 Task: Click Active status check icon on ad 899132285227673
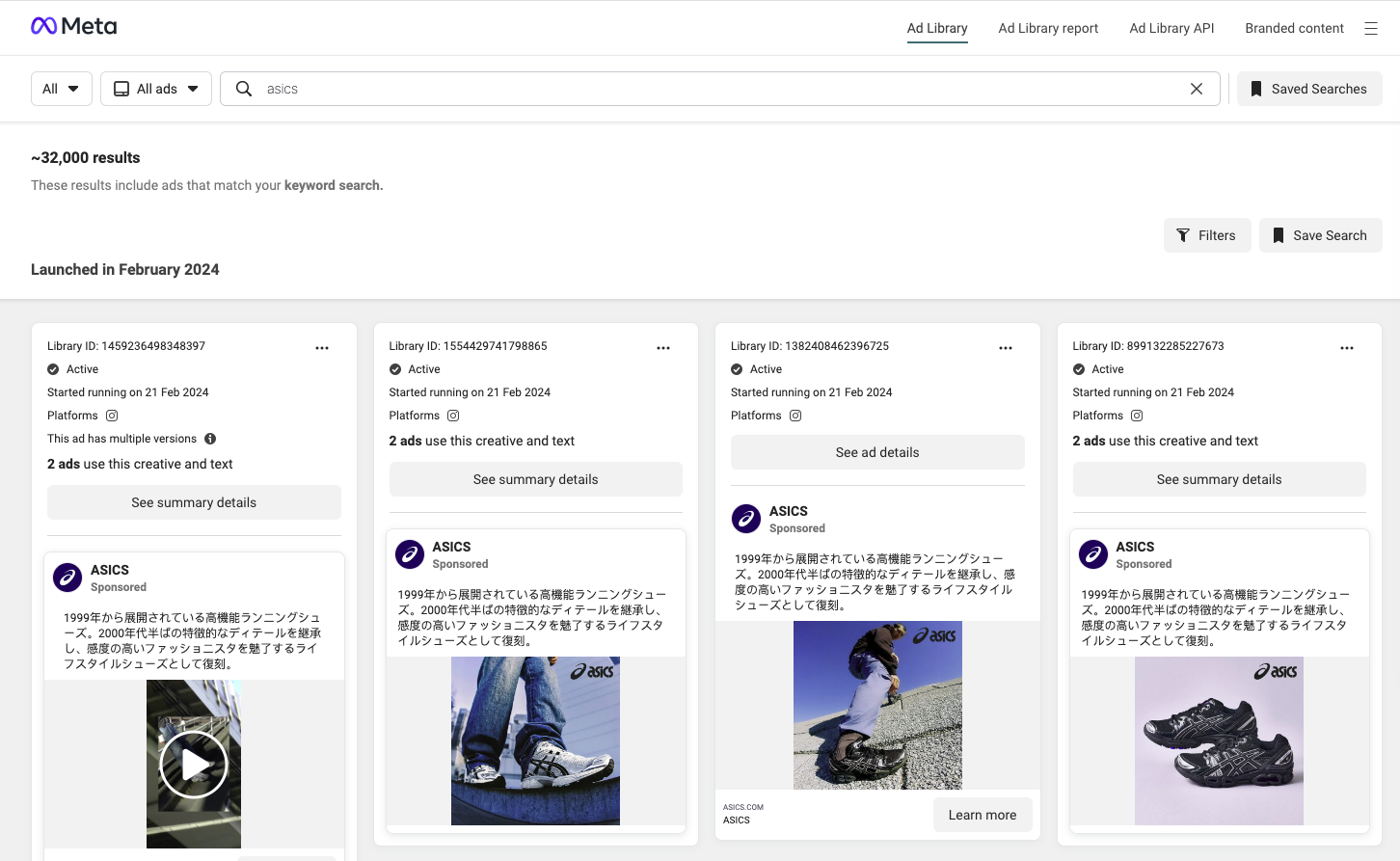point(1079,369)
